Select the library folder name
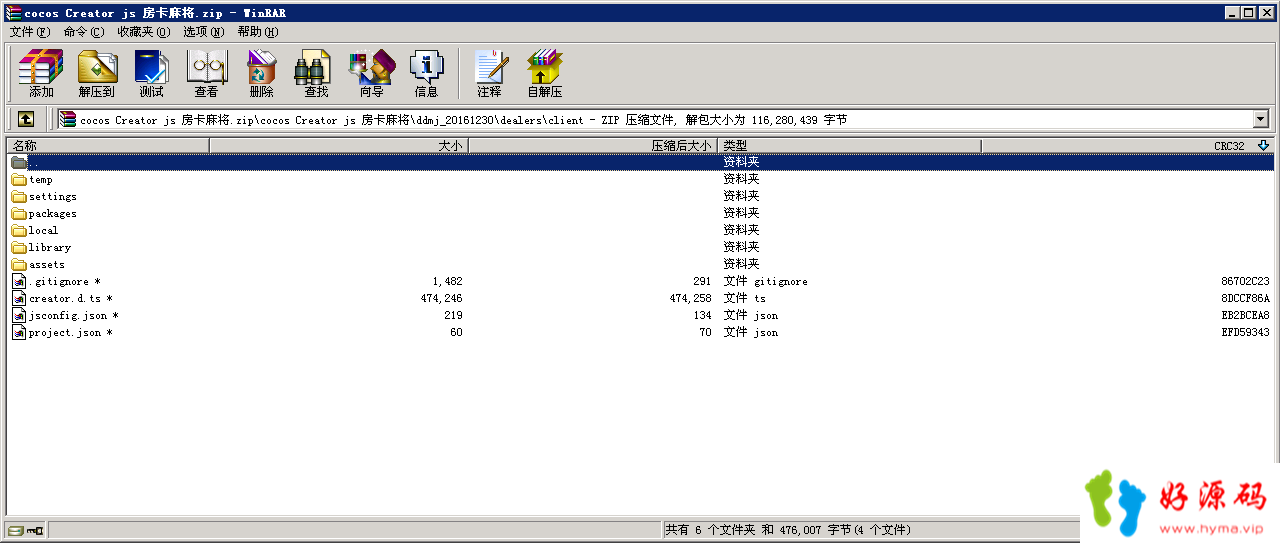Screen dimensions: 1280x543 (49, 248)
